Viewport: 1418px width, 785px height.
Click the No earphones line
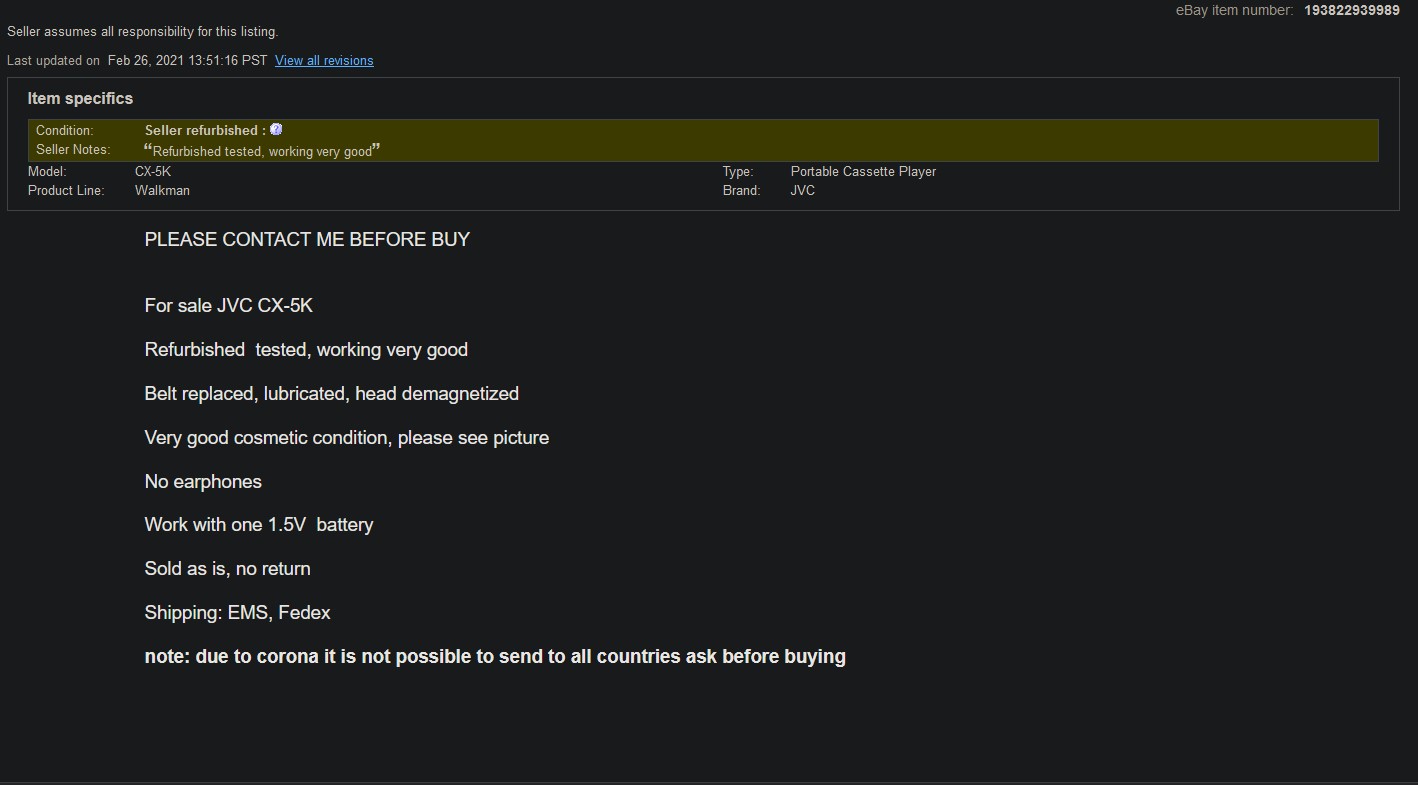pos(203,482)
